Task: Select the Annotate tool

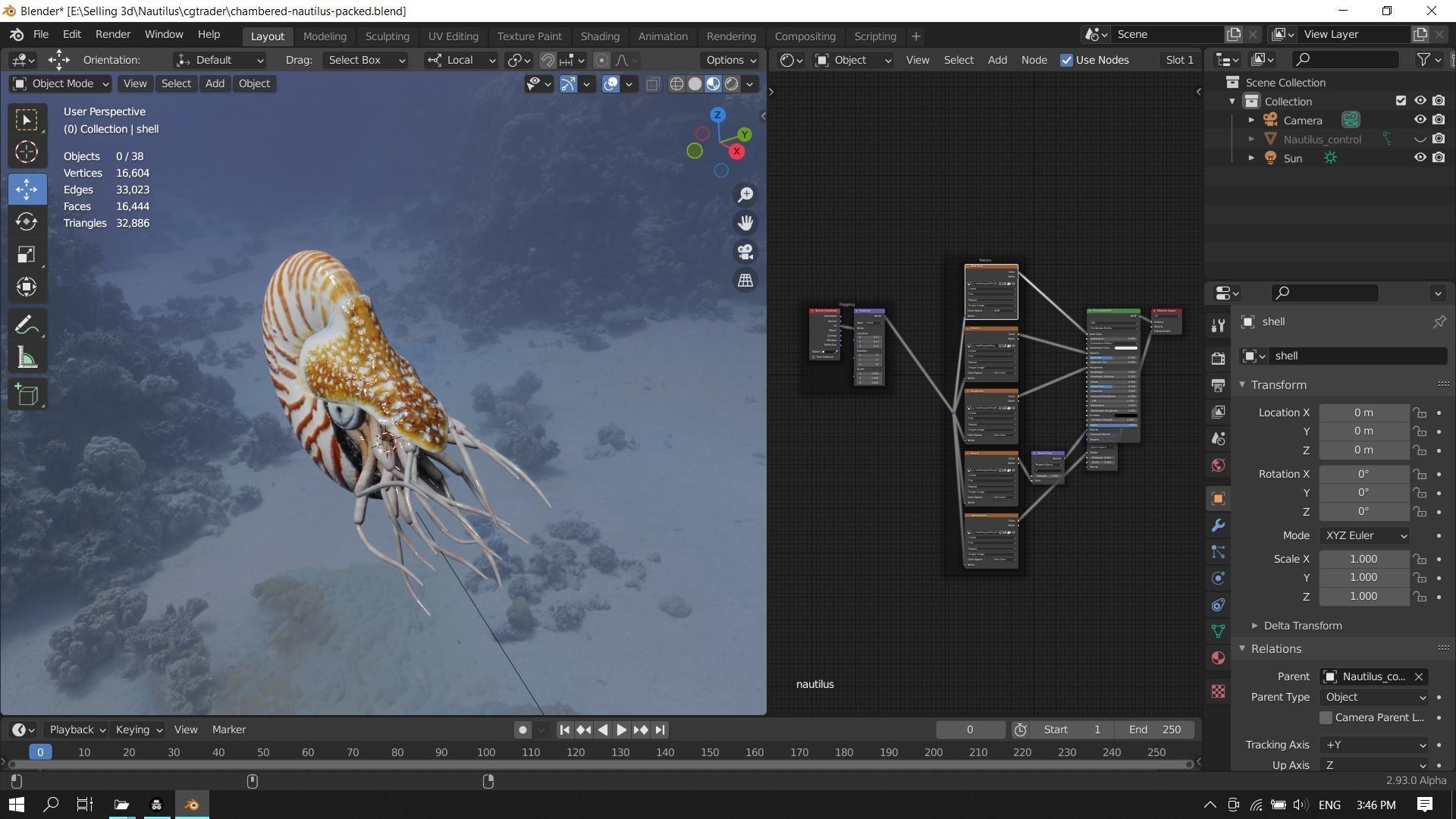Action: pos(27,325)
